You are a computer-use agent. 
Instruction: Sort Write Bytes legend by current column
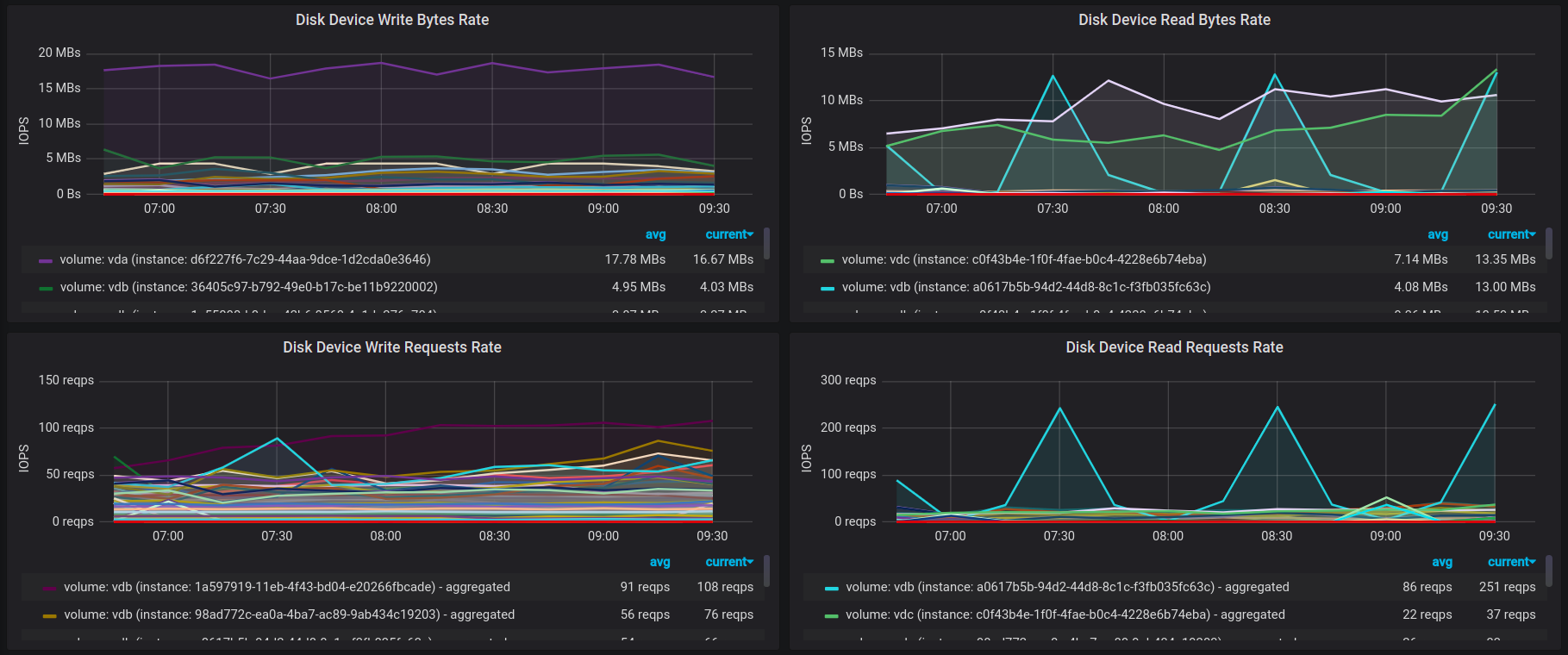[729, 234]
